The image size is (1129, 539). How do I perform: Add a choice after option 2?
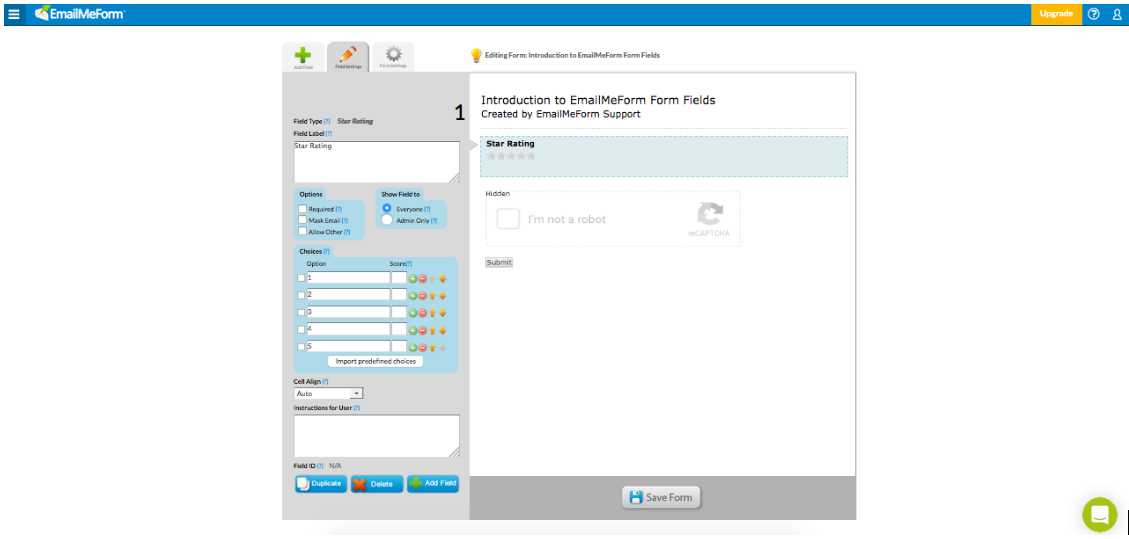(x=413, y=296)
